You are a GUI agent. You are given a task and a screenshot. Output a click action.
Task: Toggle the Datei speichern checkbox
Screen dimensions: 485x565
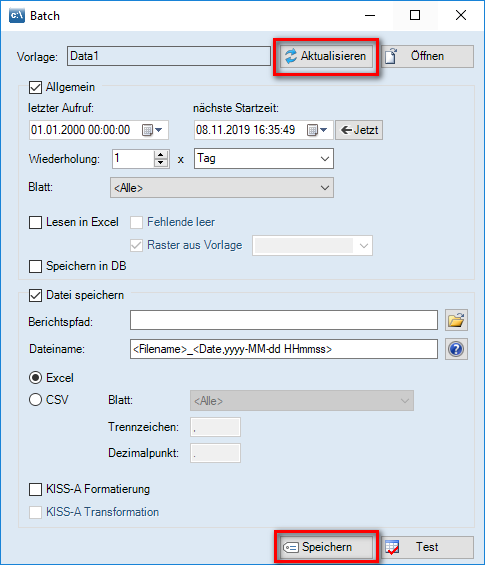click(x=35, y=295)
